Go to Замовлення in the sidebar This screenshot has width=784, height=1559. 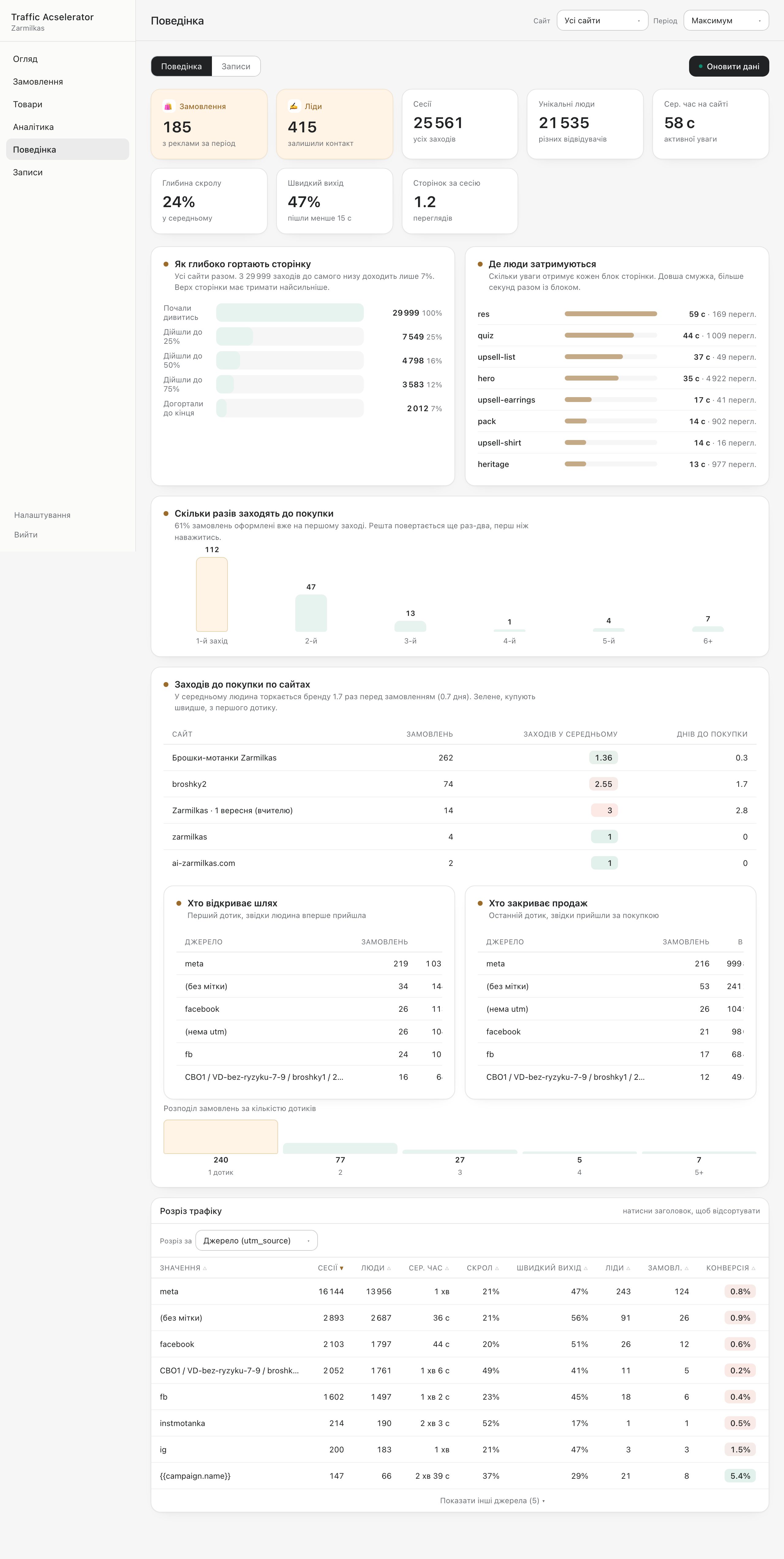67,82
